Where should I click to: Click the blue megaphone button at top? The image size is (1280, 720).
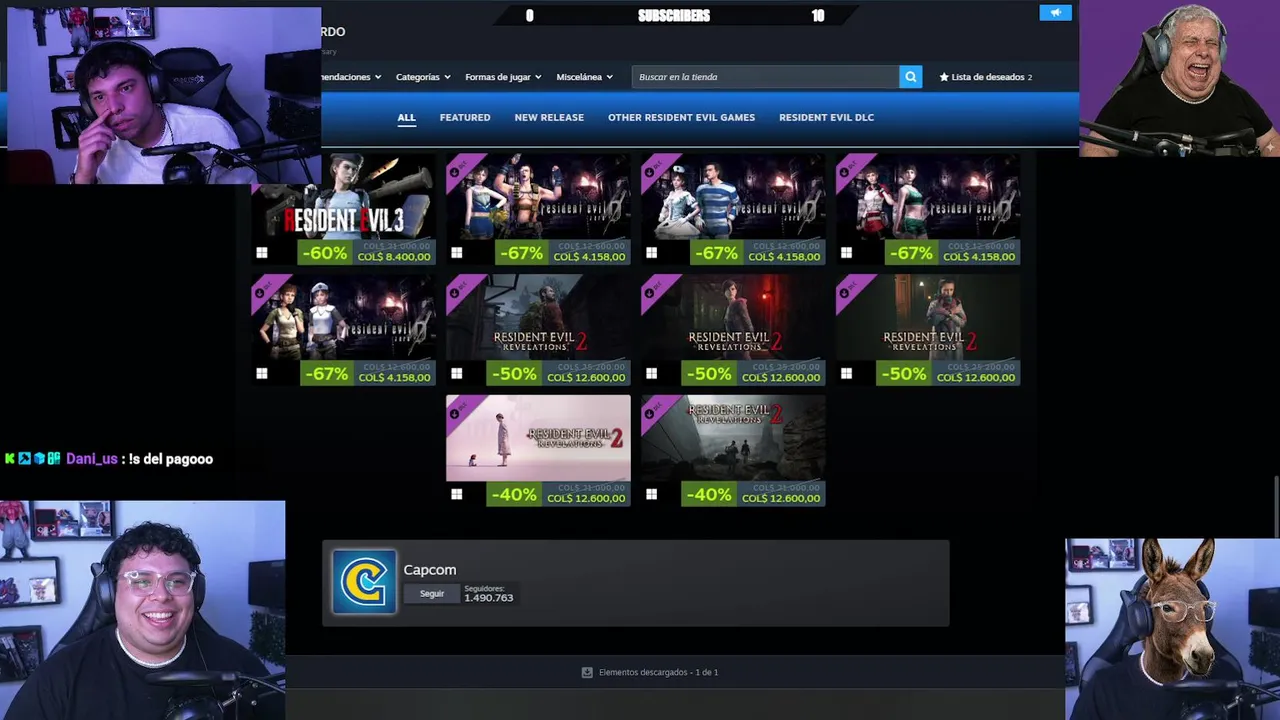(x=1055, y=13)
